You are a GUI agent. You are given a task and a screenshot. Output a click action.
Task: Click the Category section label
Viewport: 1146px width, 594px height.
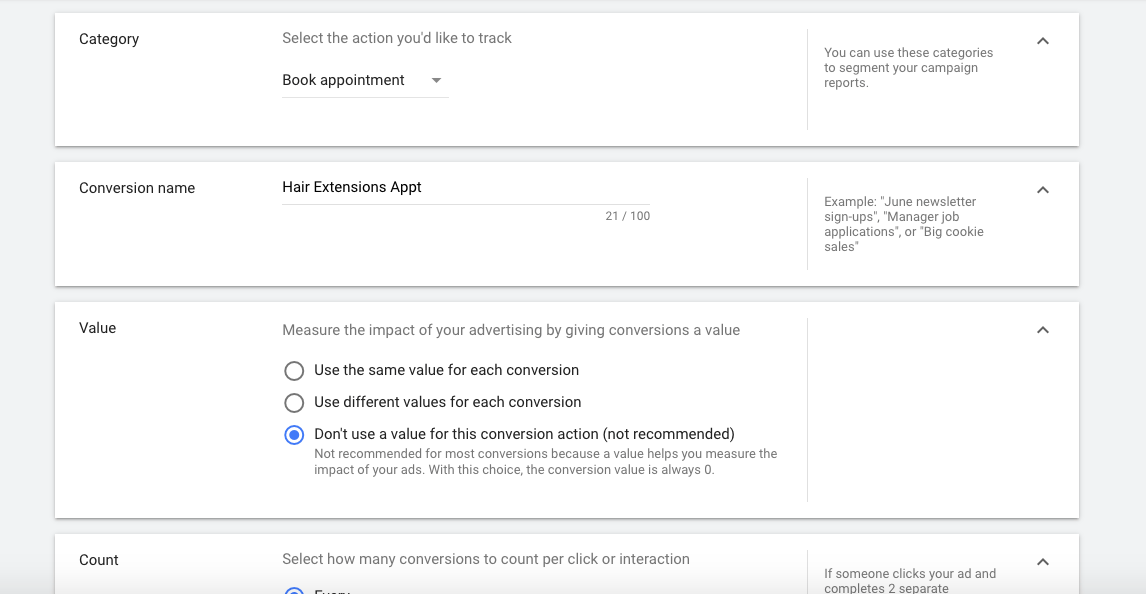coord(109,39)
